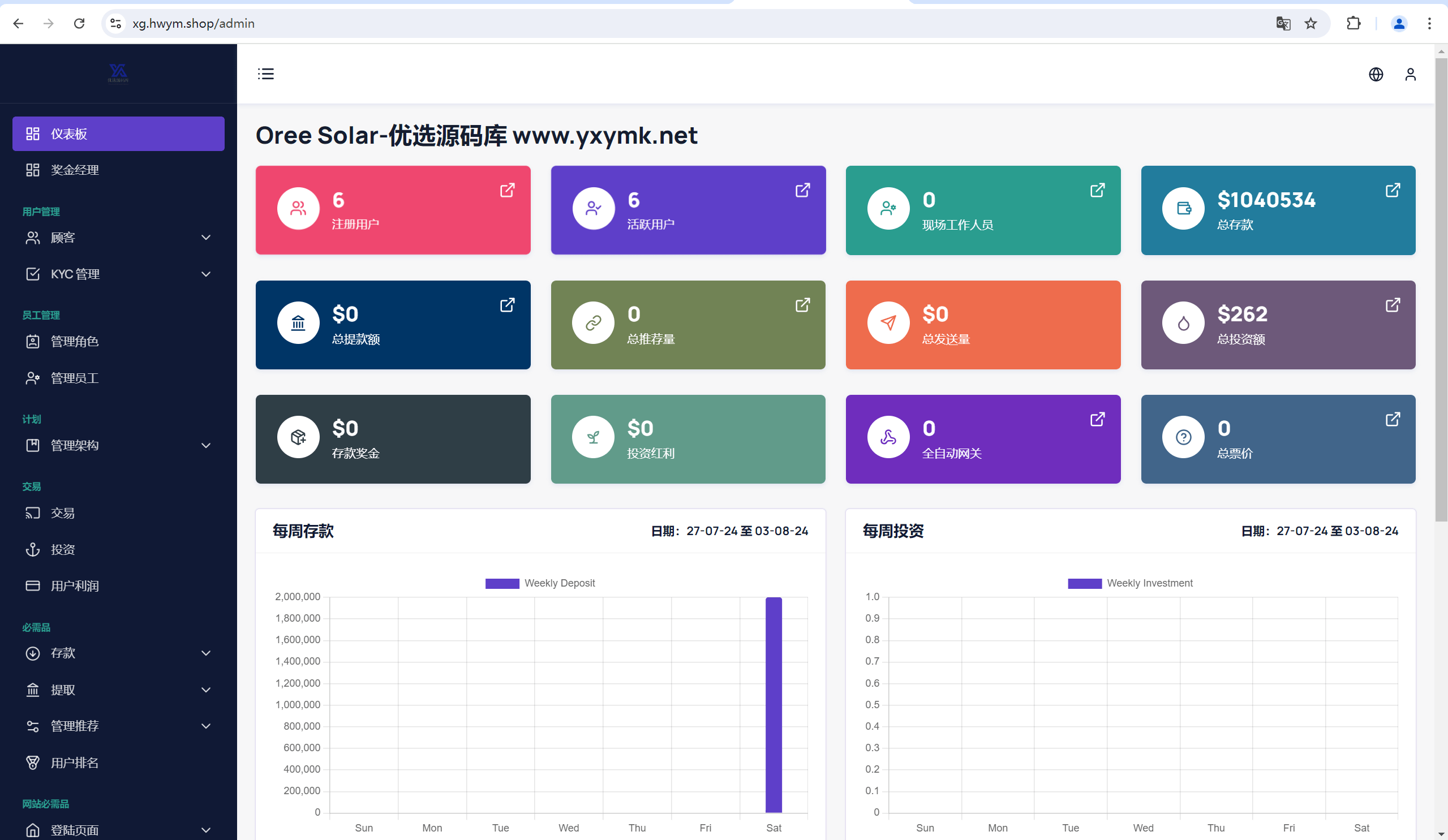The height and width of the screenshot is (840, 1448).
Task: Open external link on 全自动网关 card
Action: [x=1098, y=419]
